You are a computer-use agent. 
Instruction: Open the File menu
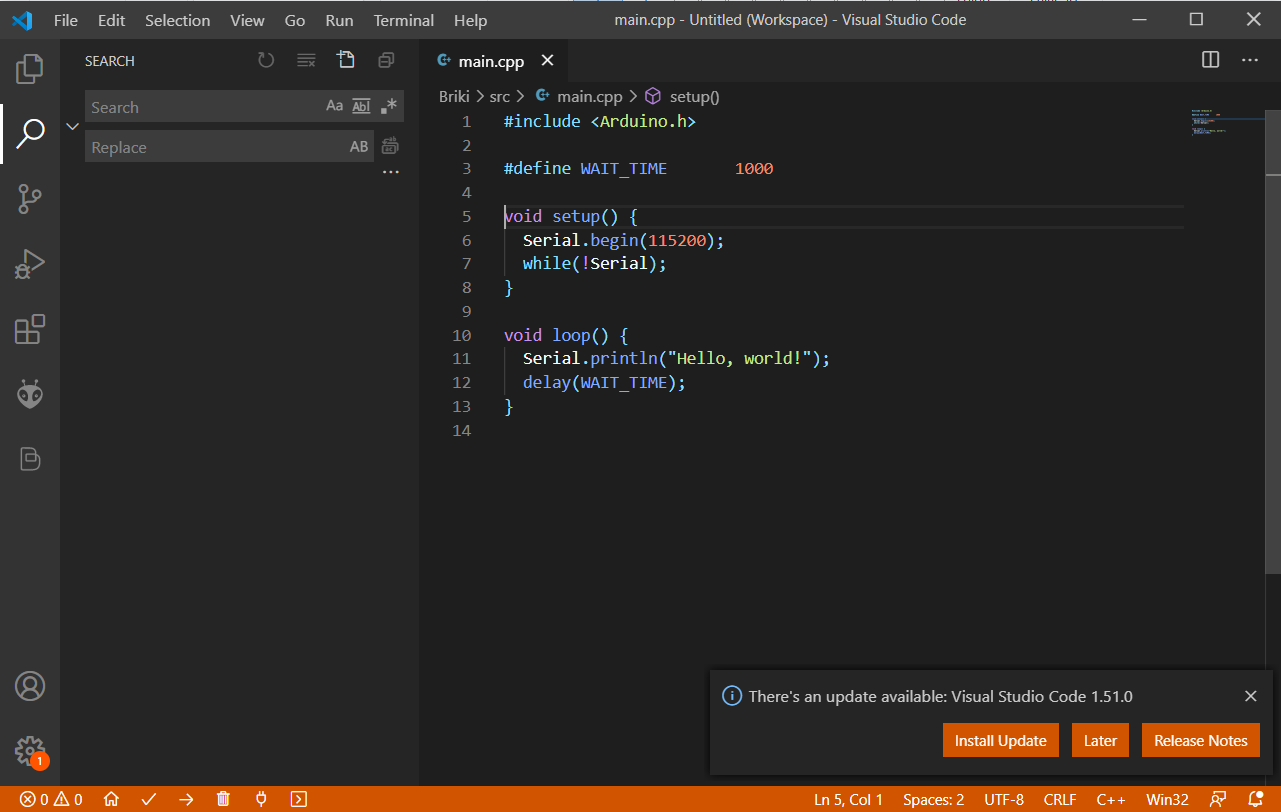(x=66, y=20)
